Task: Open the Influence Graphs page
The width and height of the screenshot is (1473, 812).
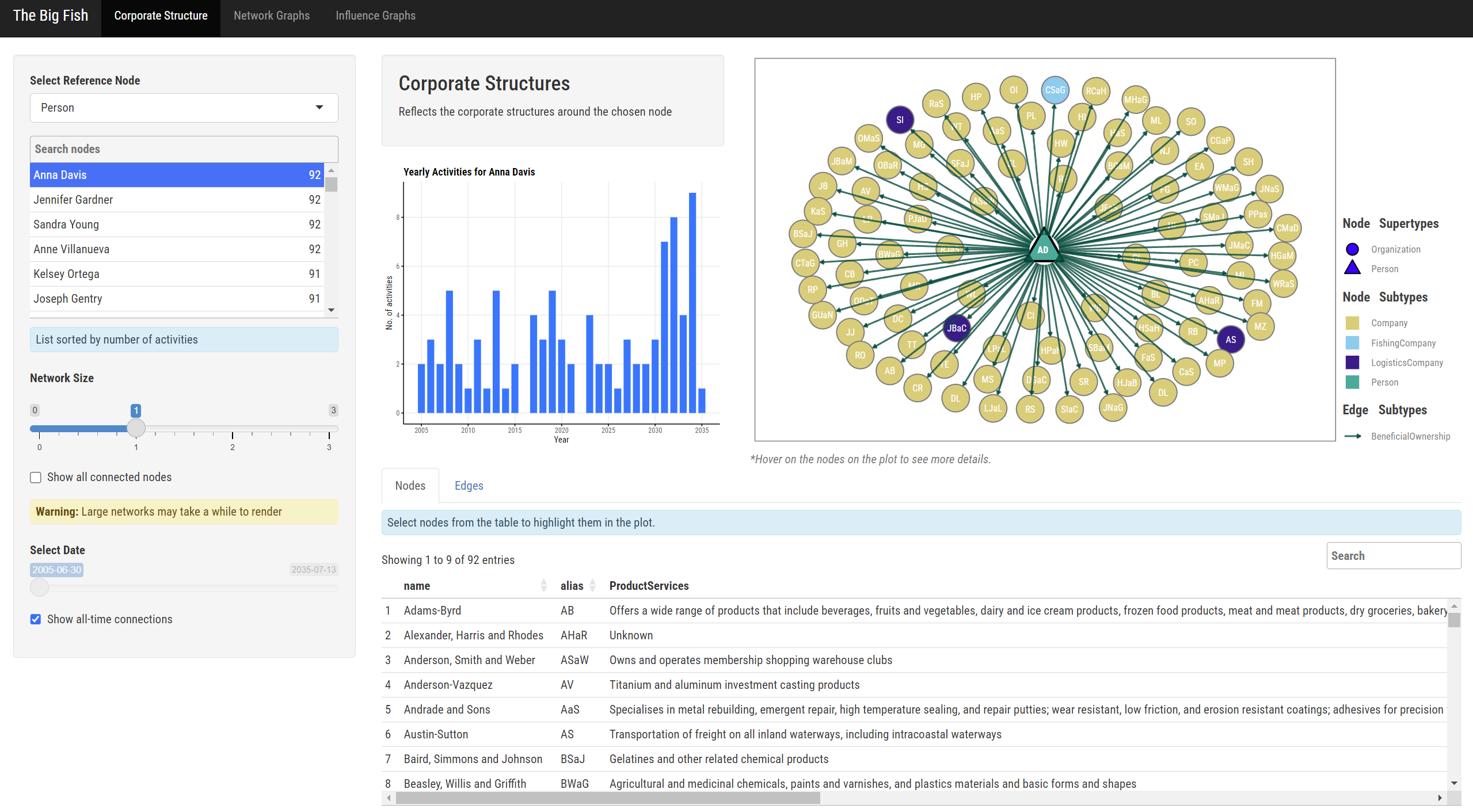Action: coord(375,16)
